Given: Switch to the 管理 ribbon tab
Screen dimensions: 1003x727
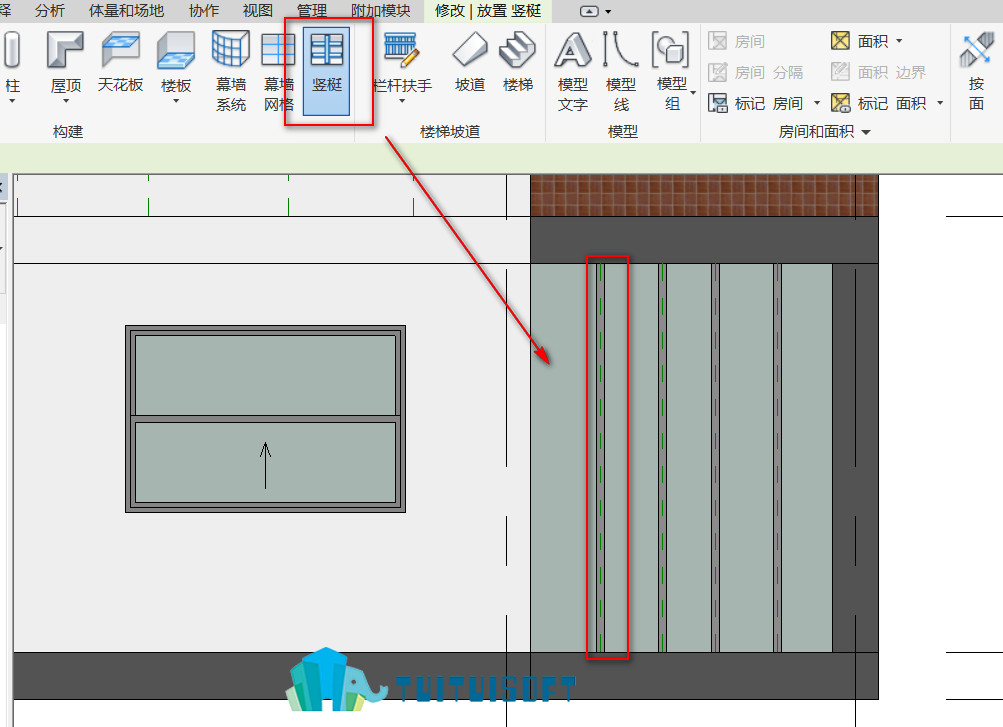Looking at the screenshot, I should tap(312, 10).
